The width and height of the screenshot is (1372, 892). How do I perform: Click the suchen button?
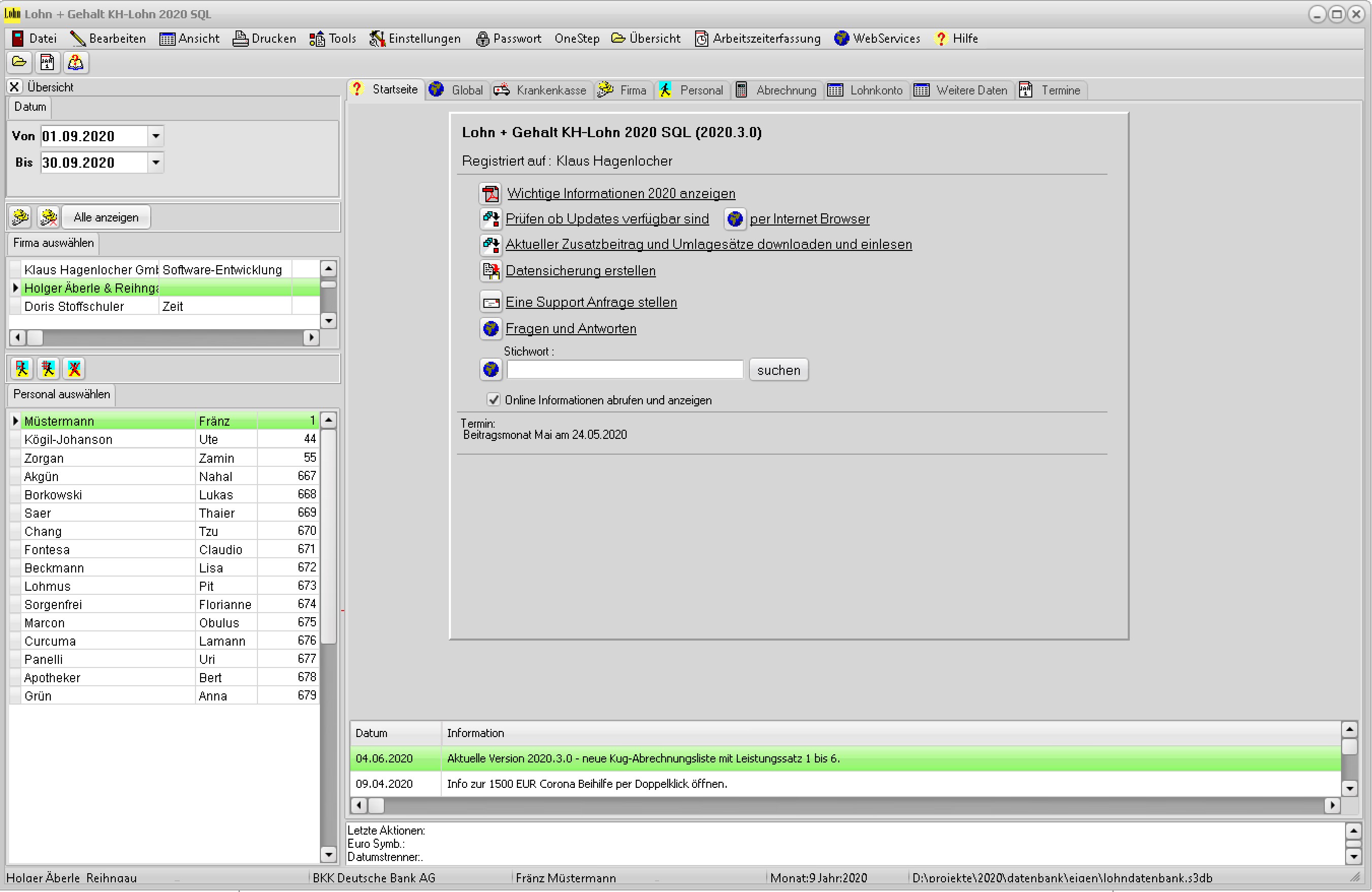click(x=779, y=370)
